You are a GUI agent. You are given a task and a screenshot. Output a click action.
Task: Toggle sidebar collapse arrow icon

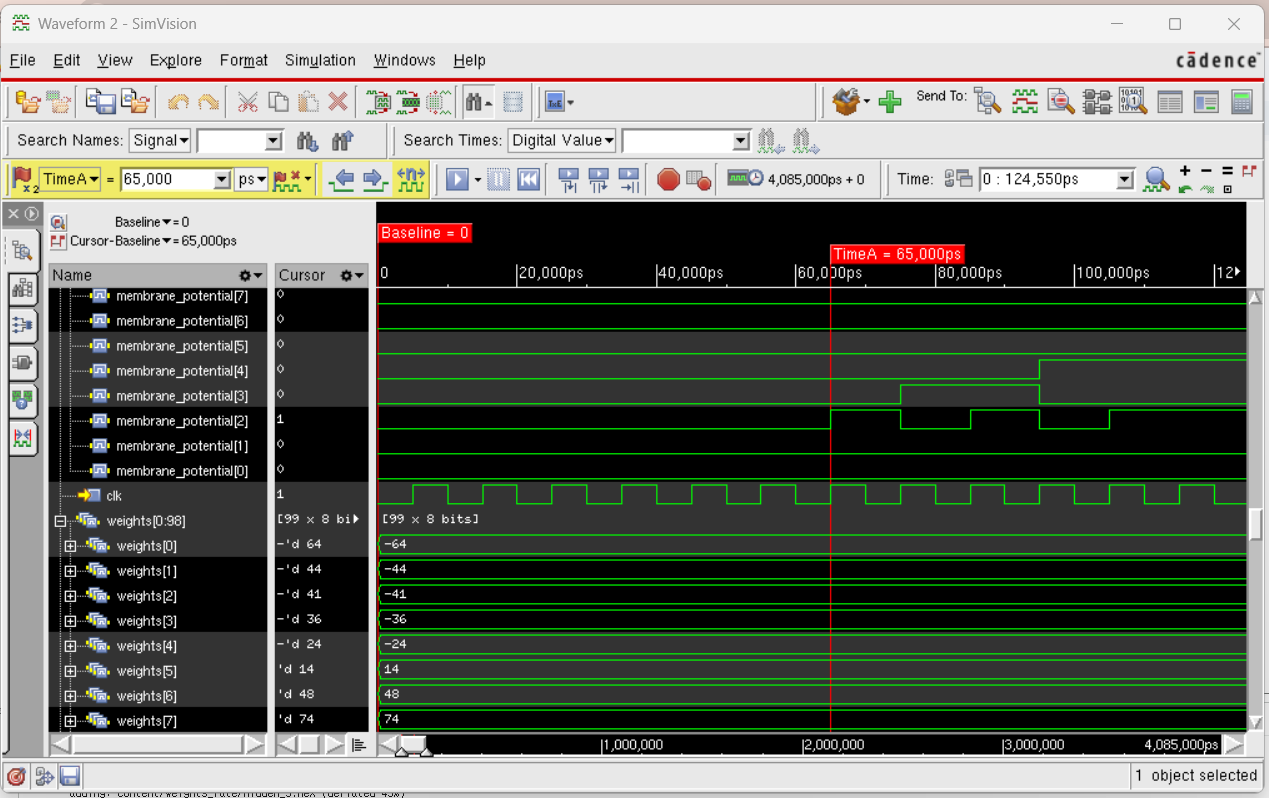click(31, 214)
